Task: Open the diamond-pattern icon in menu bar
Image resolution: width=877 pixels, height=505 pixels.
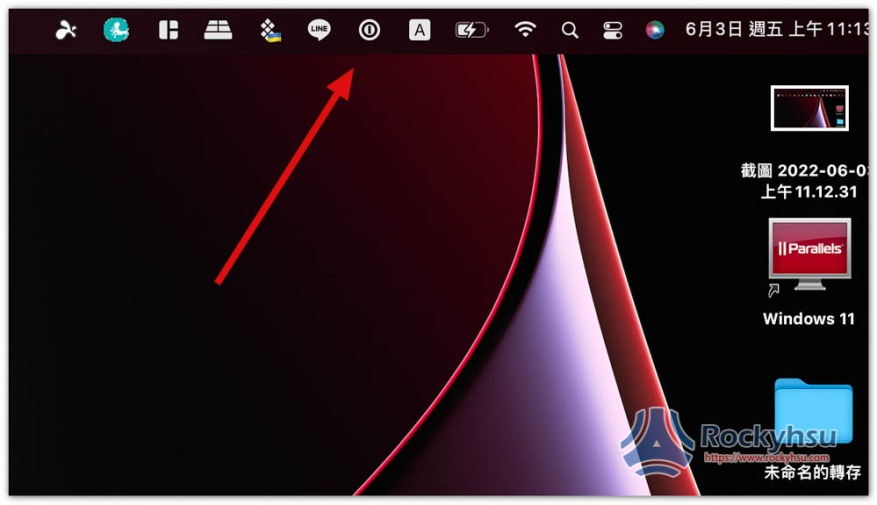Action: (269, 31)
